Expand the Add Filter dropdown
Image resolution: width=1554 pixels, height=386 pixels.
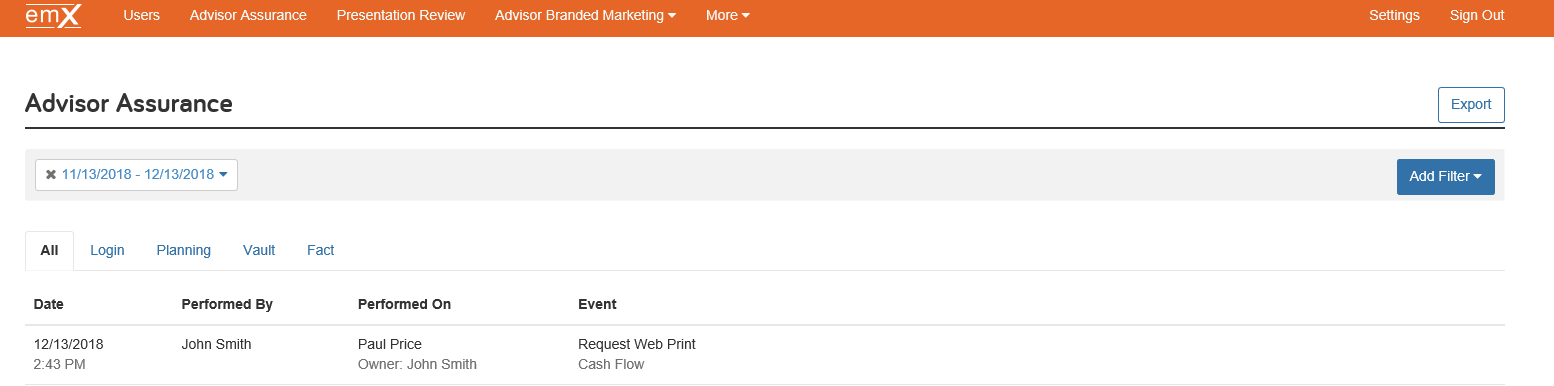pos(1445,177)
